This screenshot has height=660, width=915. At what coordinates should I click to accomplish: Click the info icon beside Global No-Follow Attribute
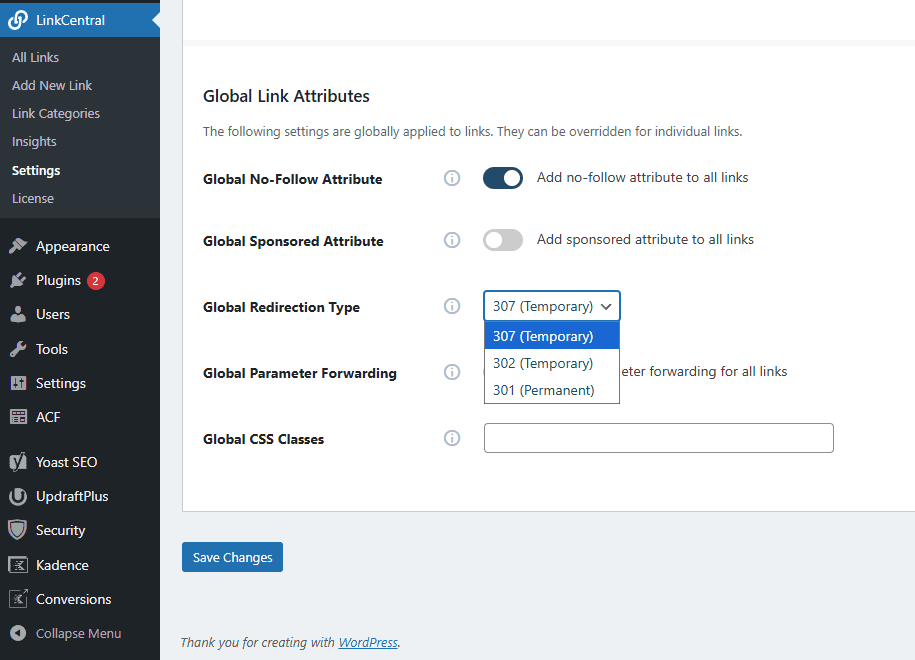[x=452, y=178]
